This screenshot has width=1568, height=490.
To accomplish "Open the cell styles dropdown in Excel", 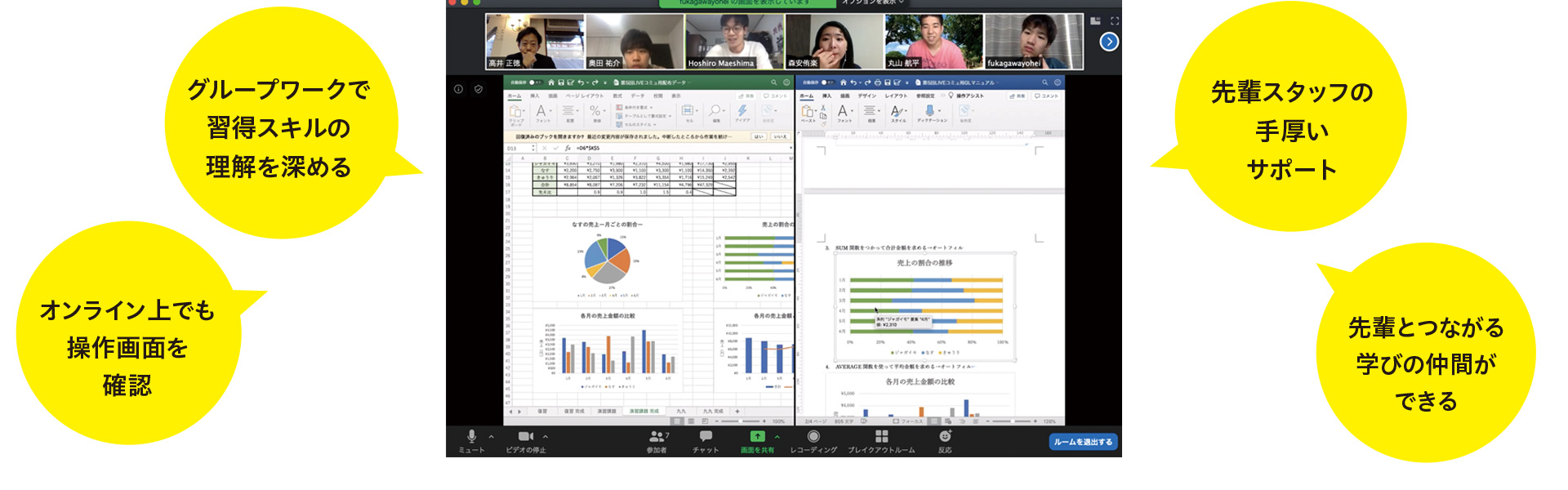I will (635, 124).
